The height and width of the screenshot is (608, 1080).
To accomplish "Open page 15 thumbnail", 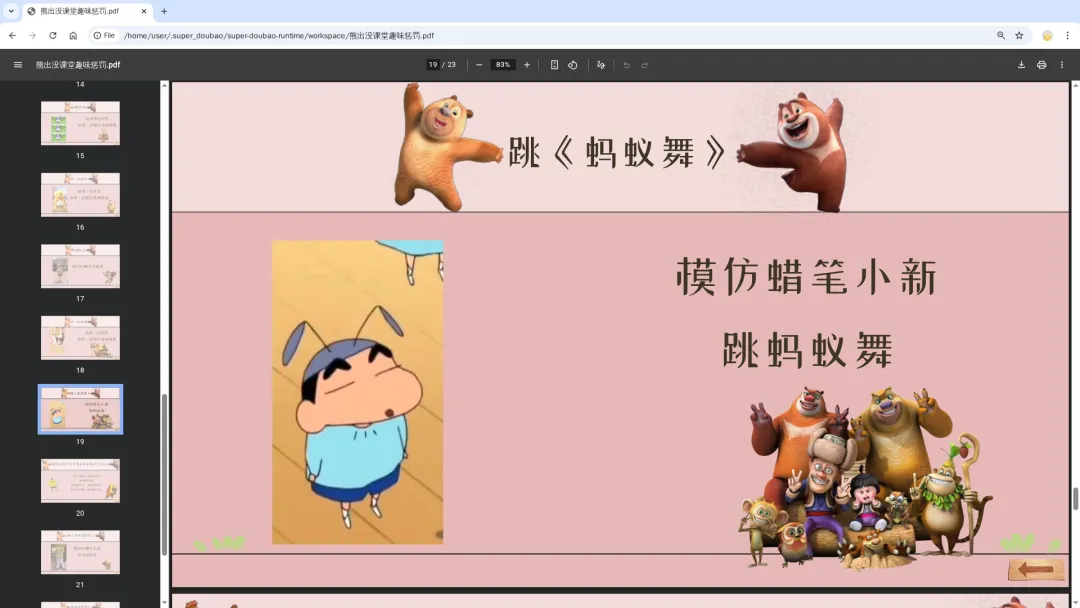I will [x=80, y=123].
